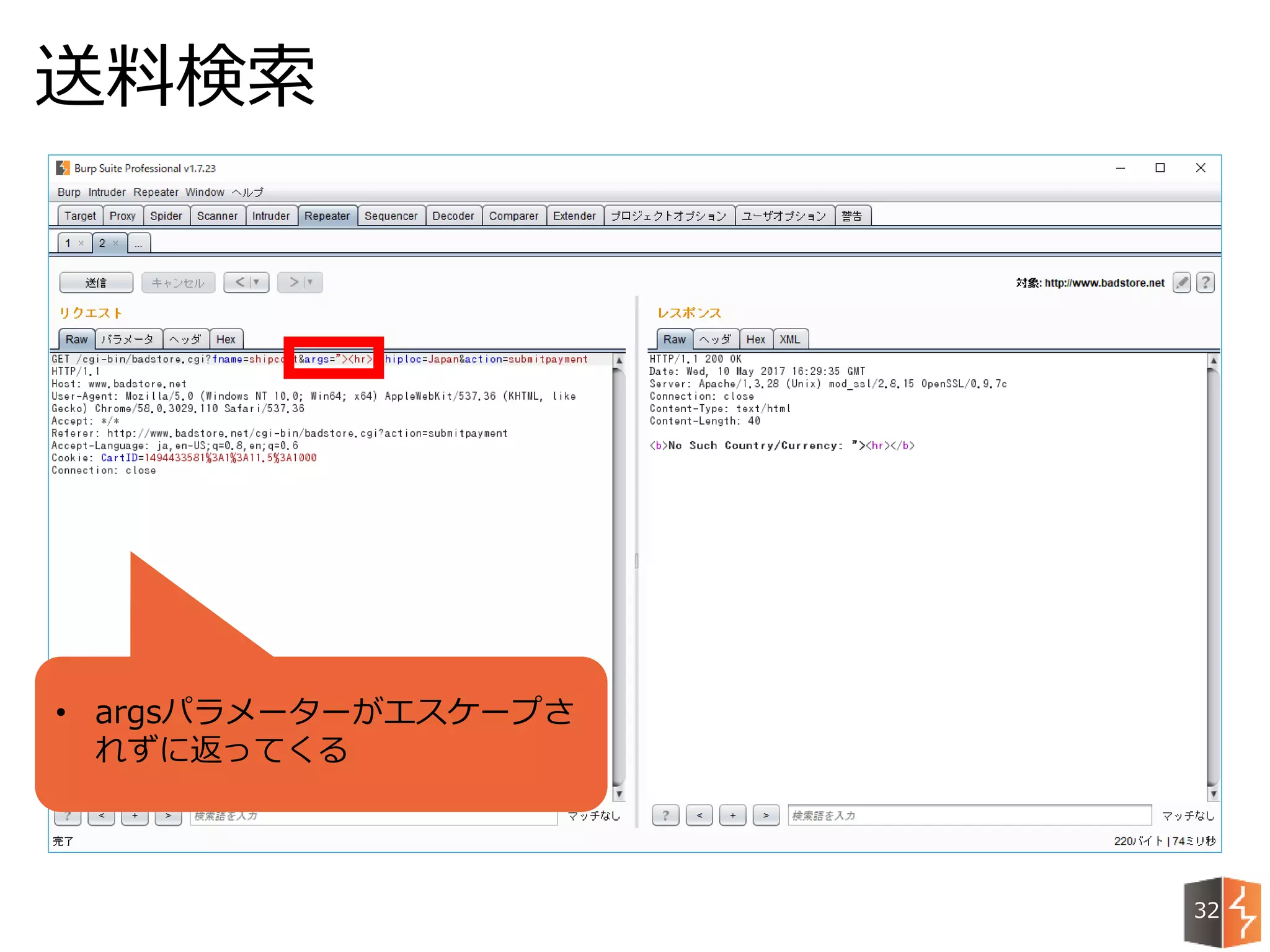
Task: Click the edit target pencil icon
Action: click(1182, 283)
